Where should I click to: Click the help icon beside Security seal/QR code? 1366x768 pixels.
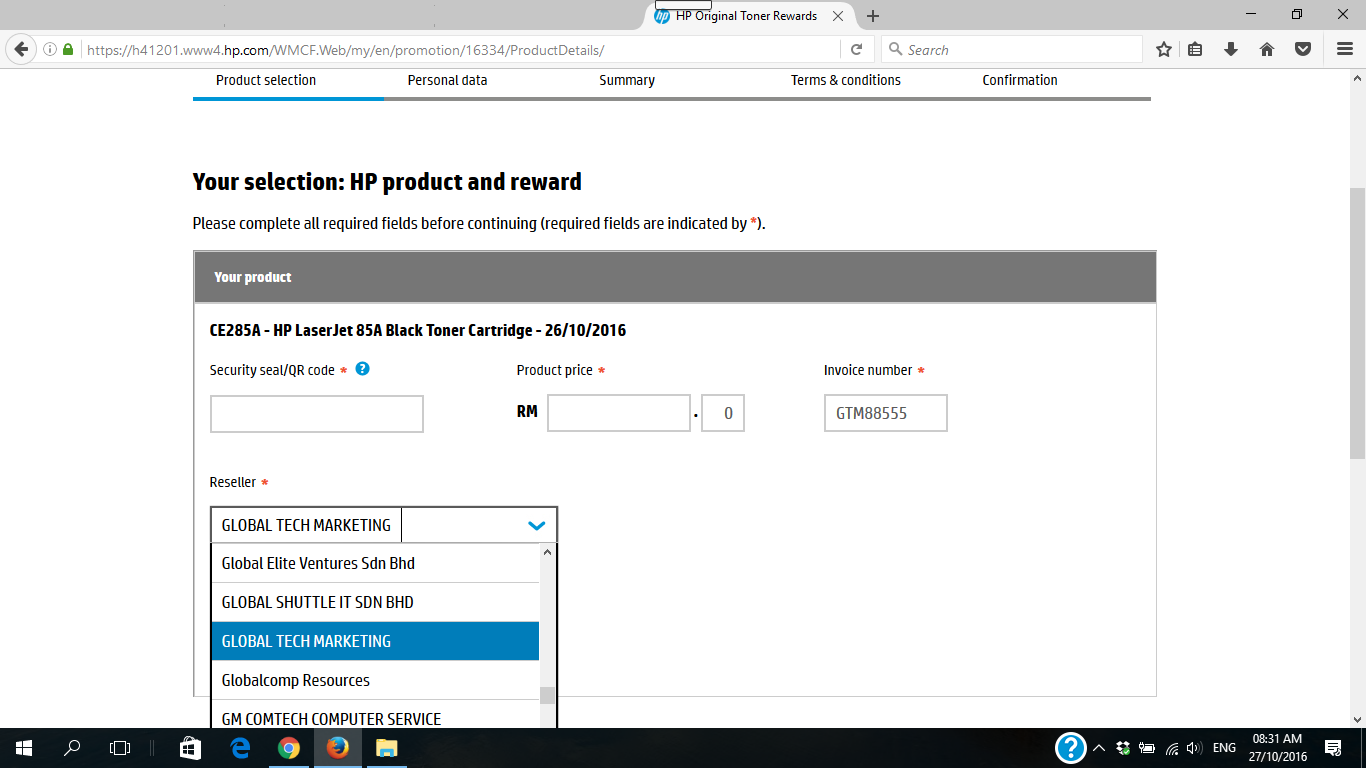click(362, 369)
